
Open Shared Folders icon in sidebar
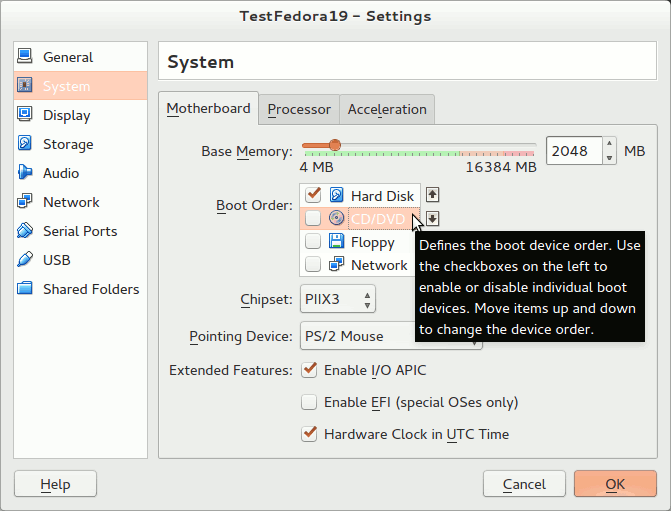click(x=25, y=289)
